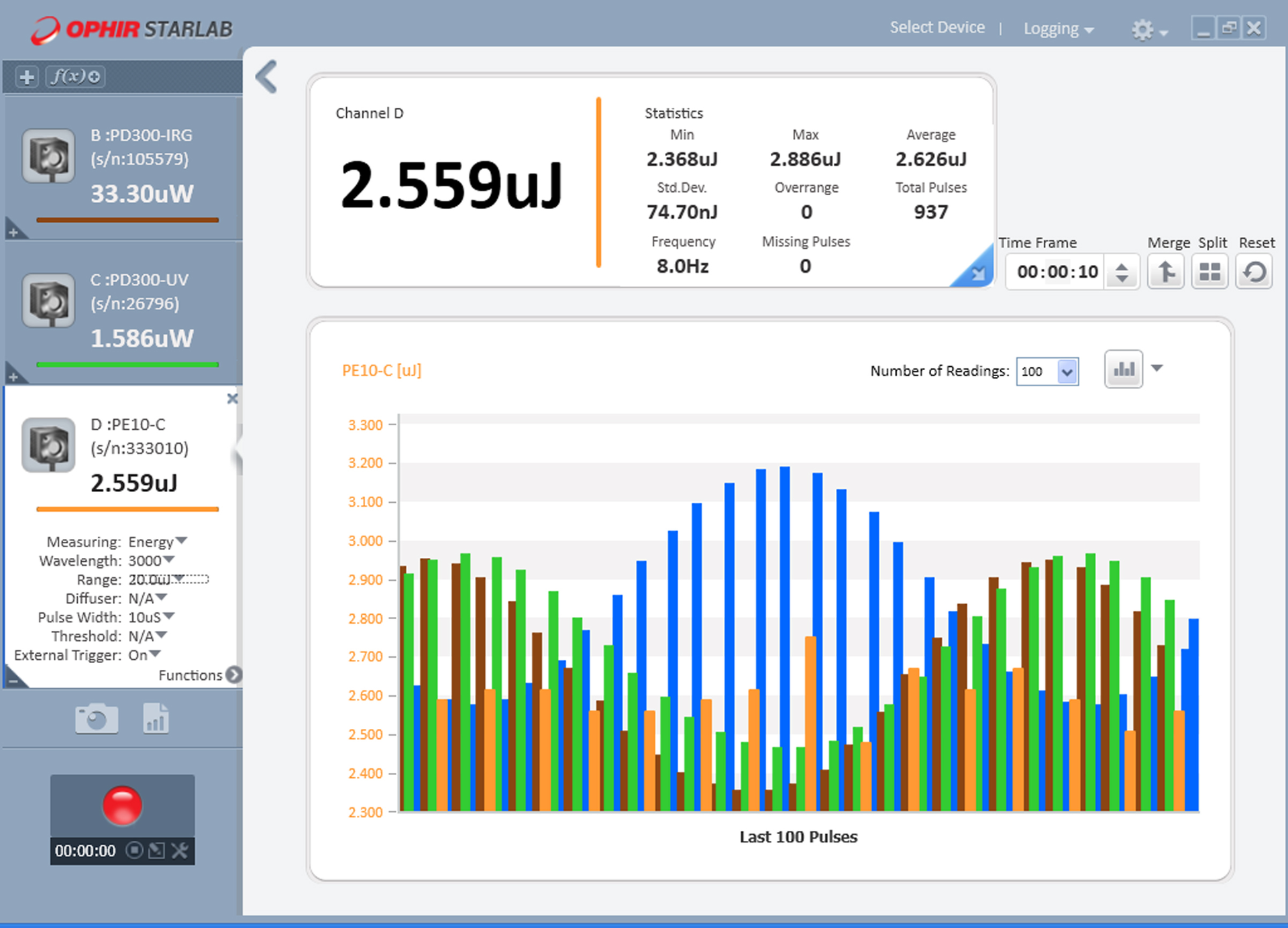The height and width of the screenshot is (928, 1288).
Task: Open the Measuring Energy dropdown
Action: pos(181,540)
